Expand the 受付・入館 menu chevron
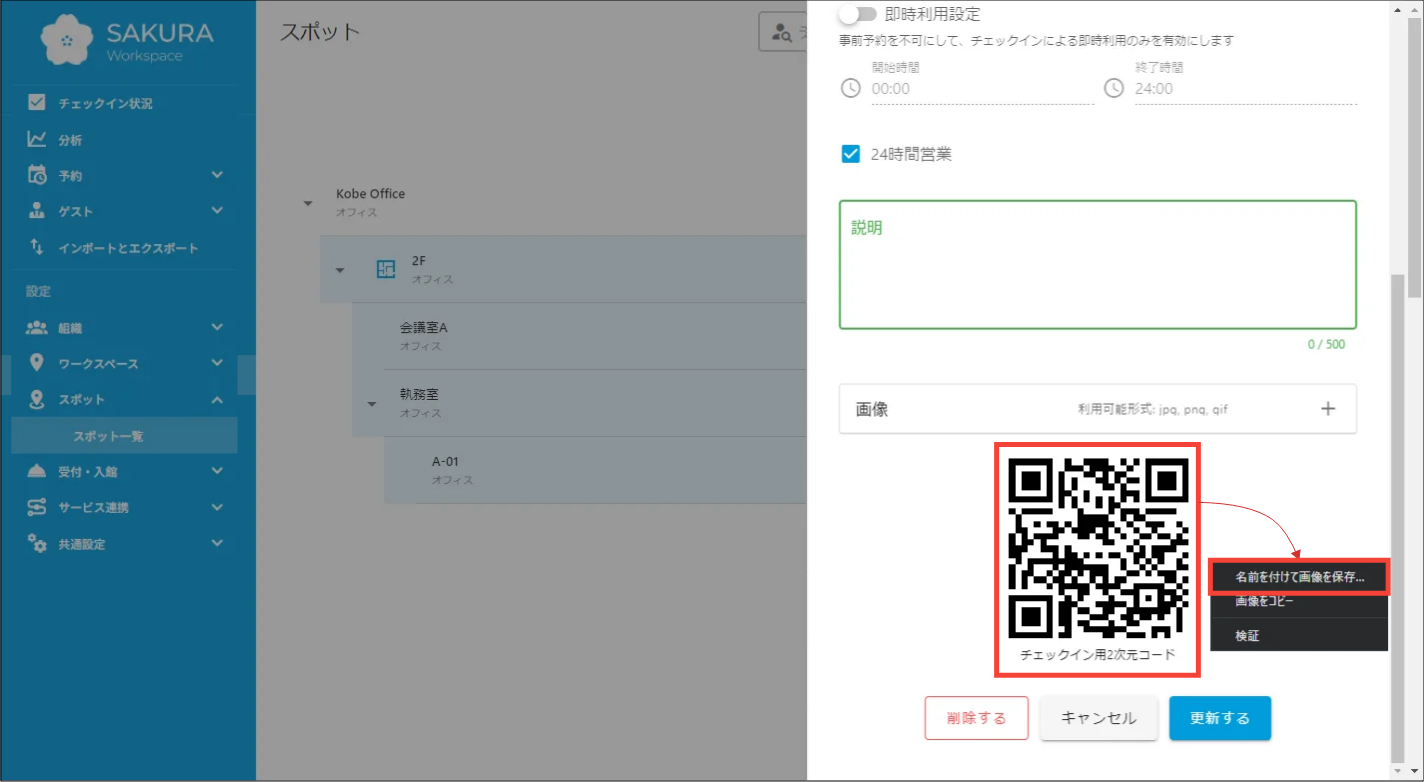Screen dimensions: 1424x782 coord(217,471)
